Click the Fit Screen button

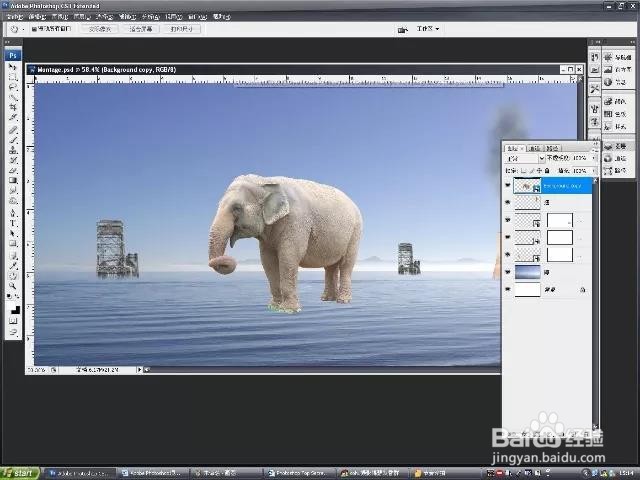pyautogui.click(x=141, y=29)
